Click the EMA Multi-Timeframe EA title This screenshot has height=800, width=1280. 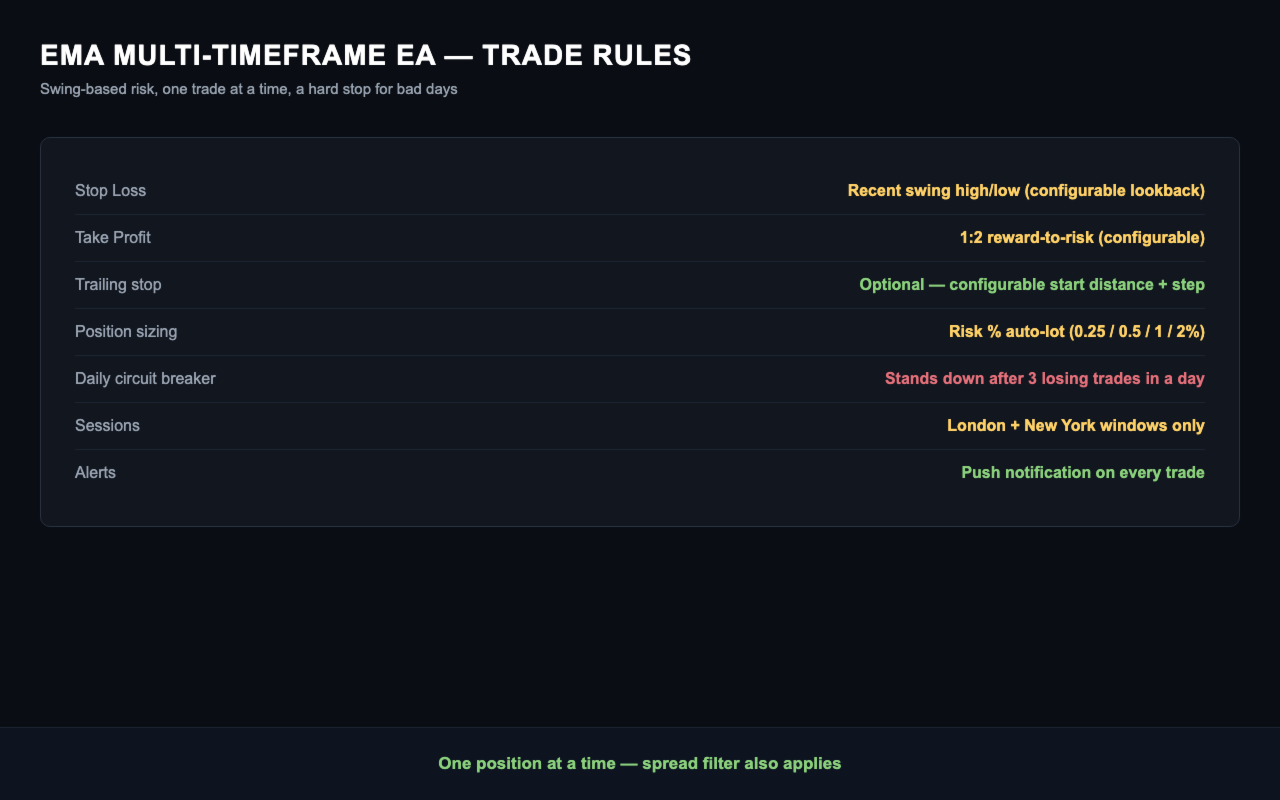[366, 56]
